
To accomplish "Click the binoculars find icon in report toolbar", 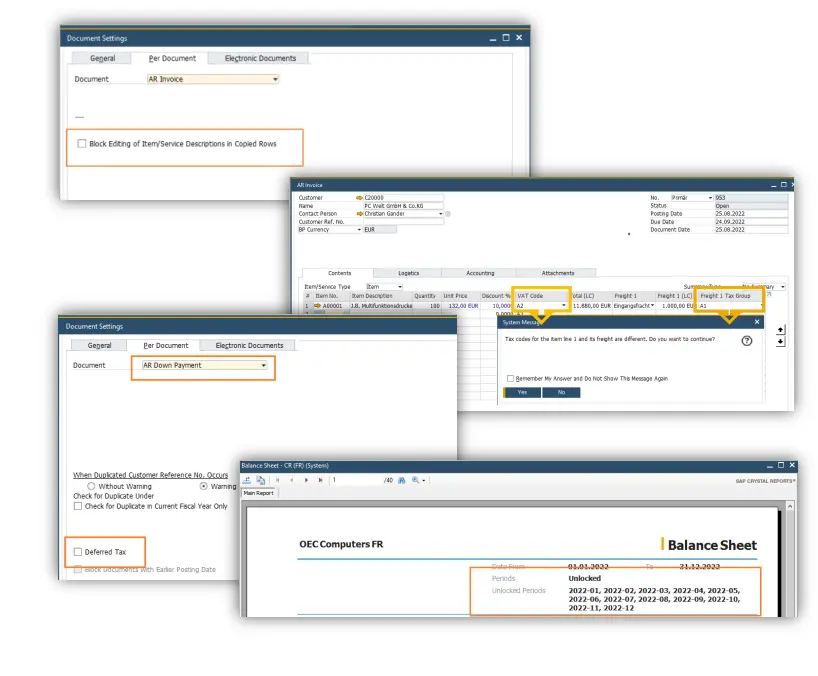I will (402, 480).
